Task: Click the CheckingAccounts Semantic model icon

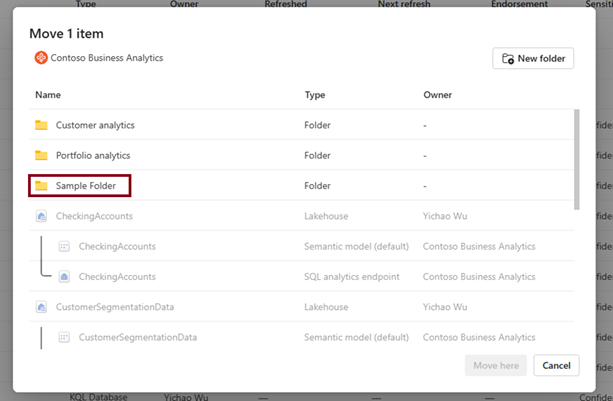Action: (x=64, y=247)
